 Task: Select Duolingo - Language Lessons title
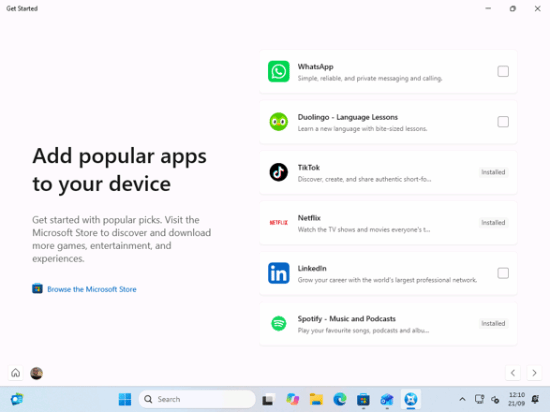coord(348,117)
